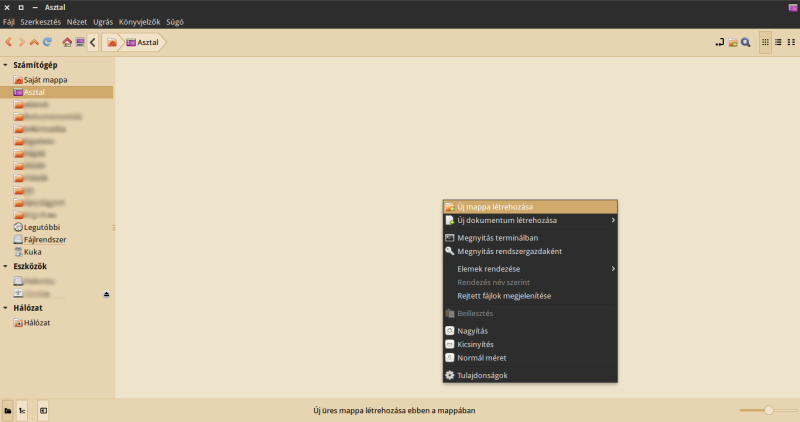Viewport: 800px width, 422px height.
Task: Open the Súgó menu
Action: [175, 22]
